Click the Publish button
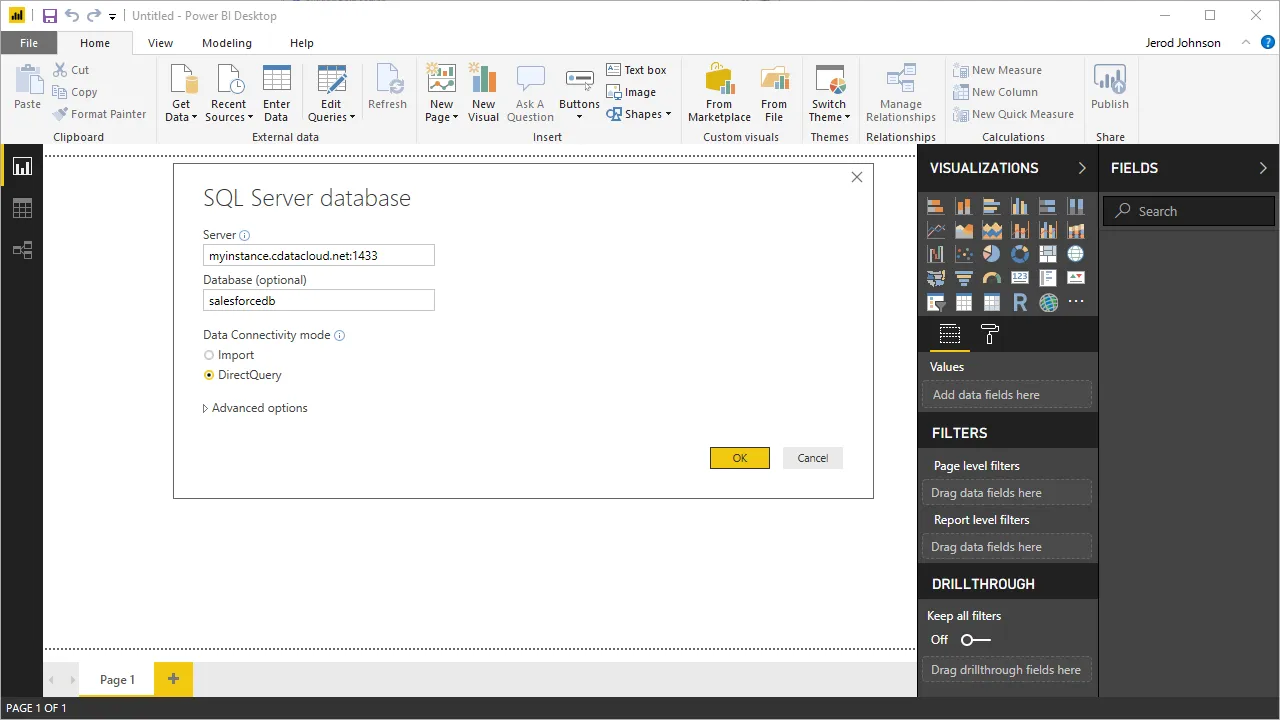The width and height of the screenshot is (1280, 720). pos(1109,90)
